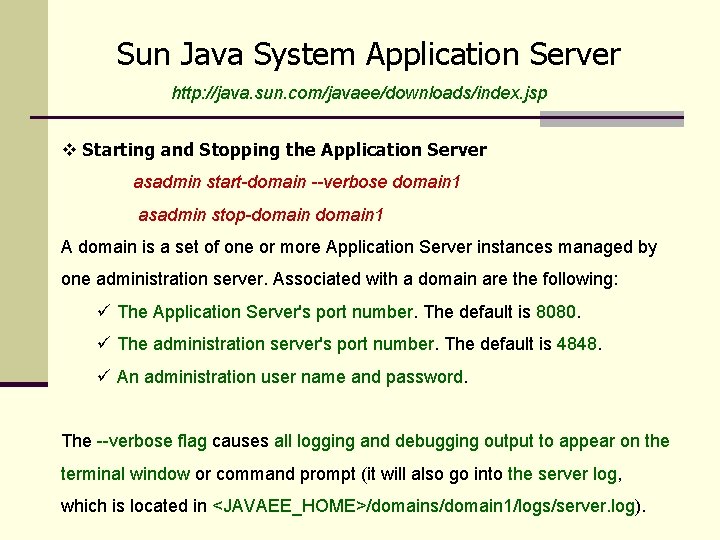The width and height of the screenshot is (720, 540).
Task: Click the diamond bullet before 'Starting and Stopping'
Action: (69, 150)
